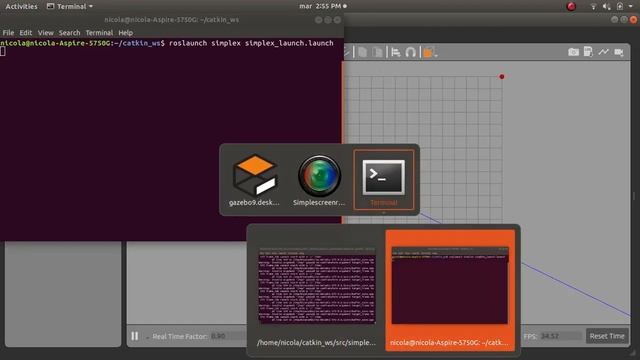Image resolution: width=640 pixels, height=360 pixels.
Task: Click the red recording indicator in top bar
Action: [x=571, y=6]
